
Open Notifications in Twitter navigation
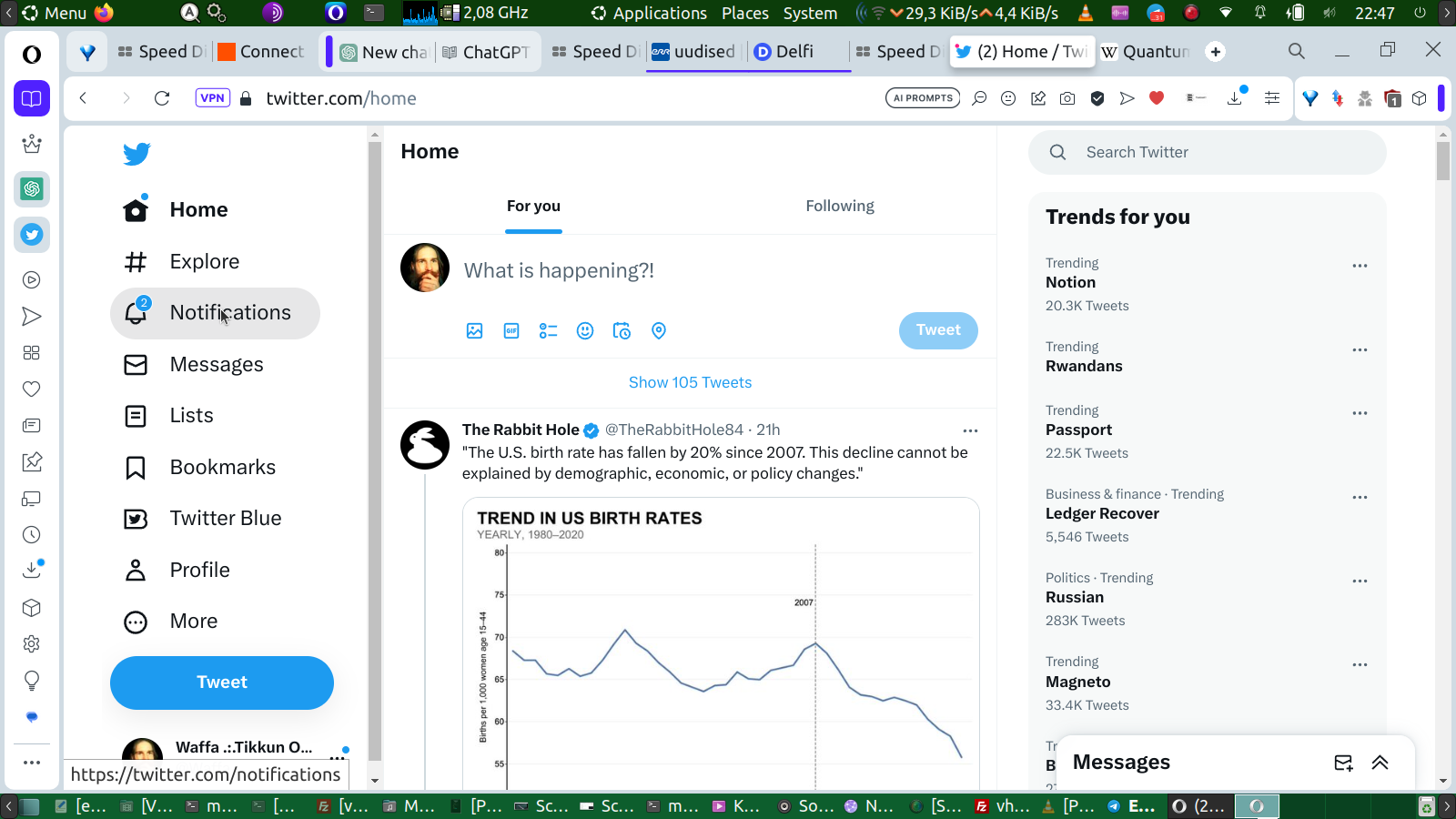click(x=215, y=314)
